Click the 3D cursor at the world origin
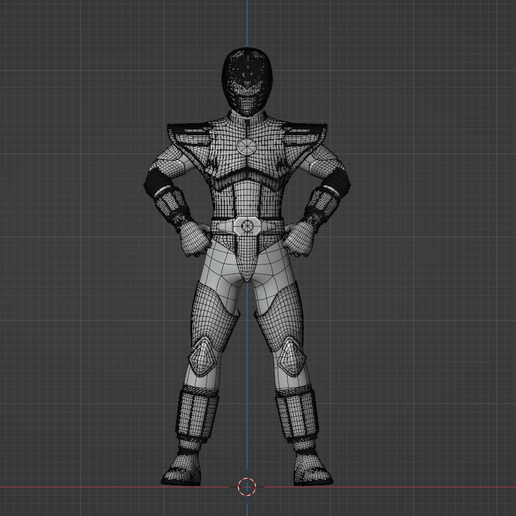This screenshot has width=516, height=516. coord(247,486)
